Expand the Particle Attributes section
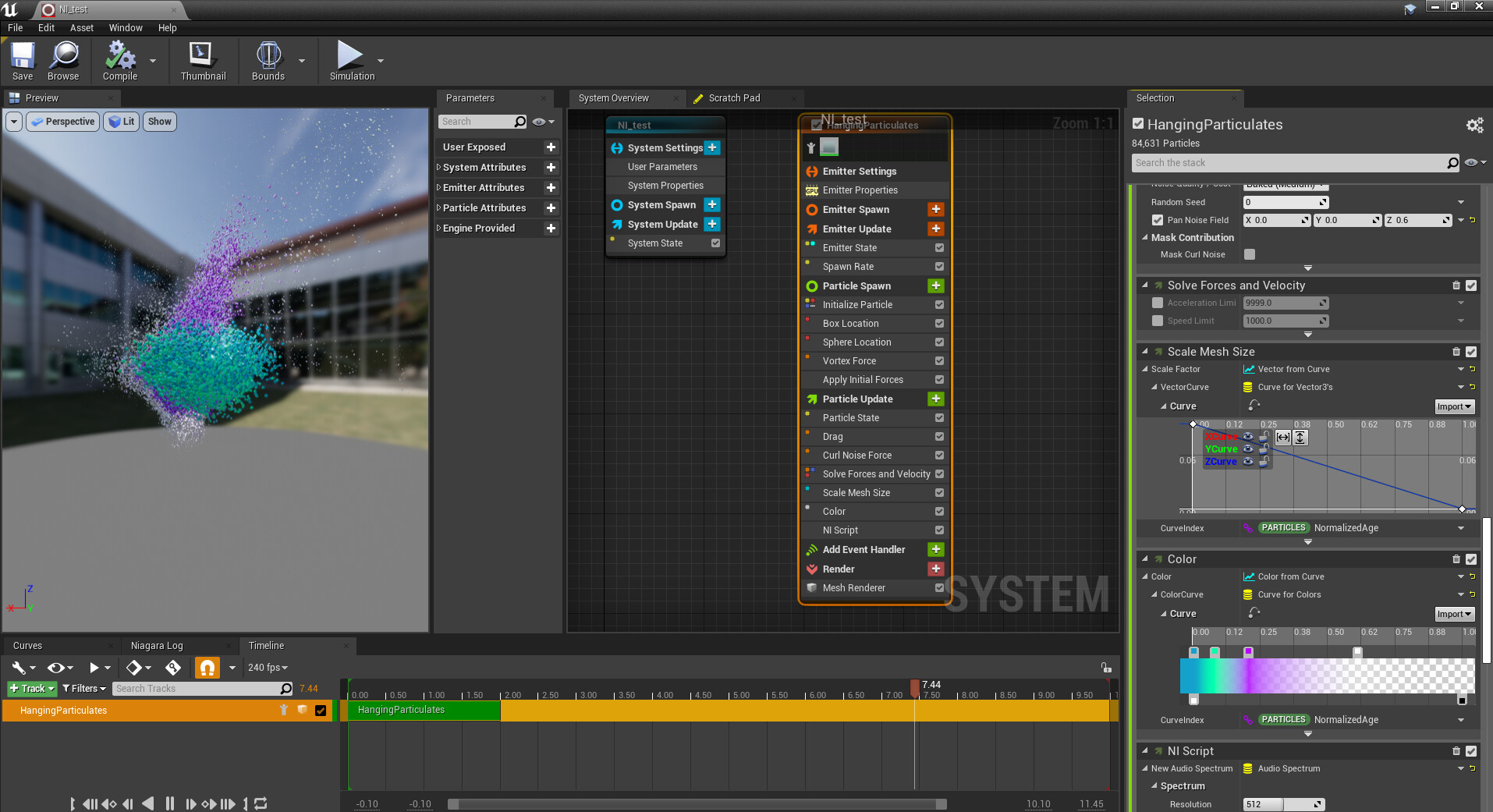 [438, 208]
